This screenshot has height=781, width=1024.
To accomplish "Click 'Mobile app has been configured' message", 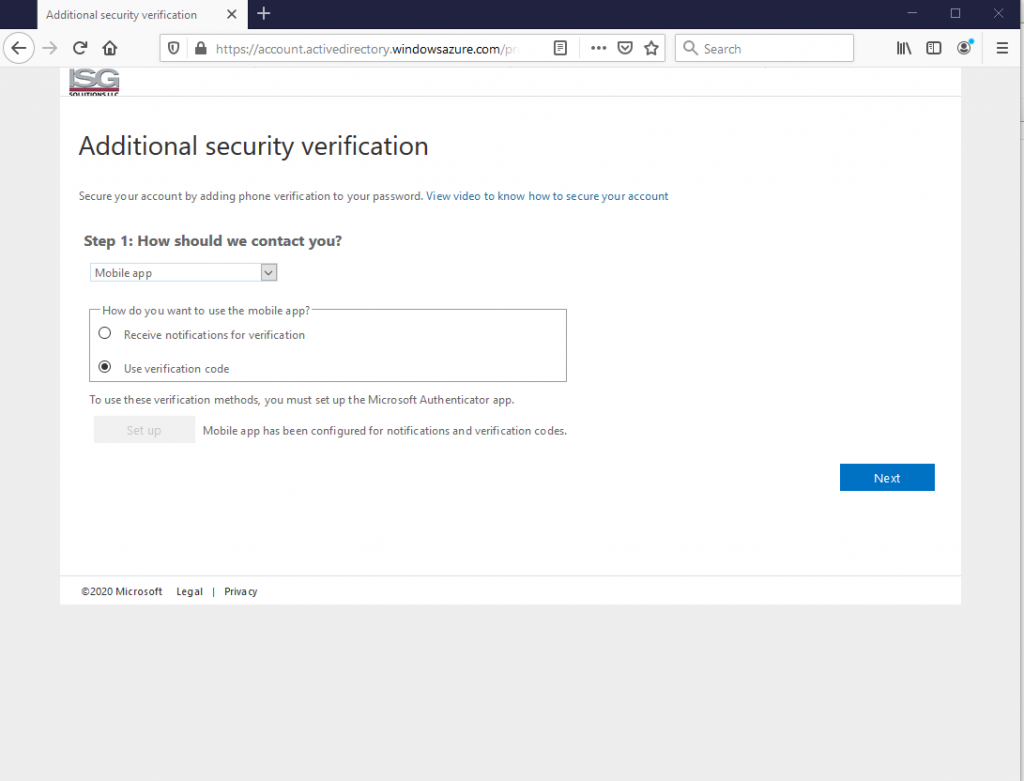I will (x=385, y=431).
